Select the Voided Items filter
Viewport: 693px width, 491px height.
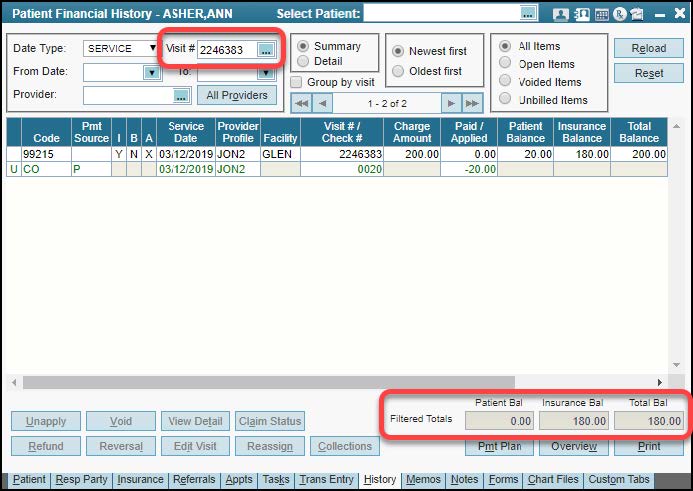pos(505,82)
